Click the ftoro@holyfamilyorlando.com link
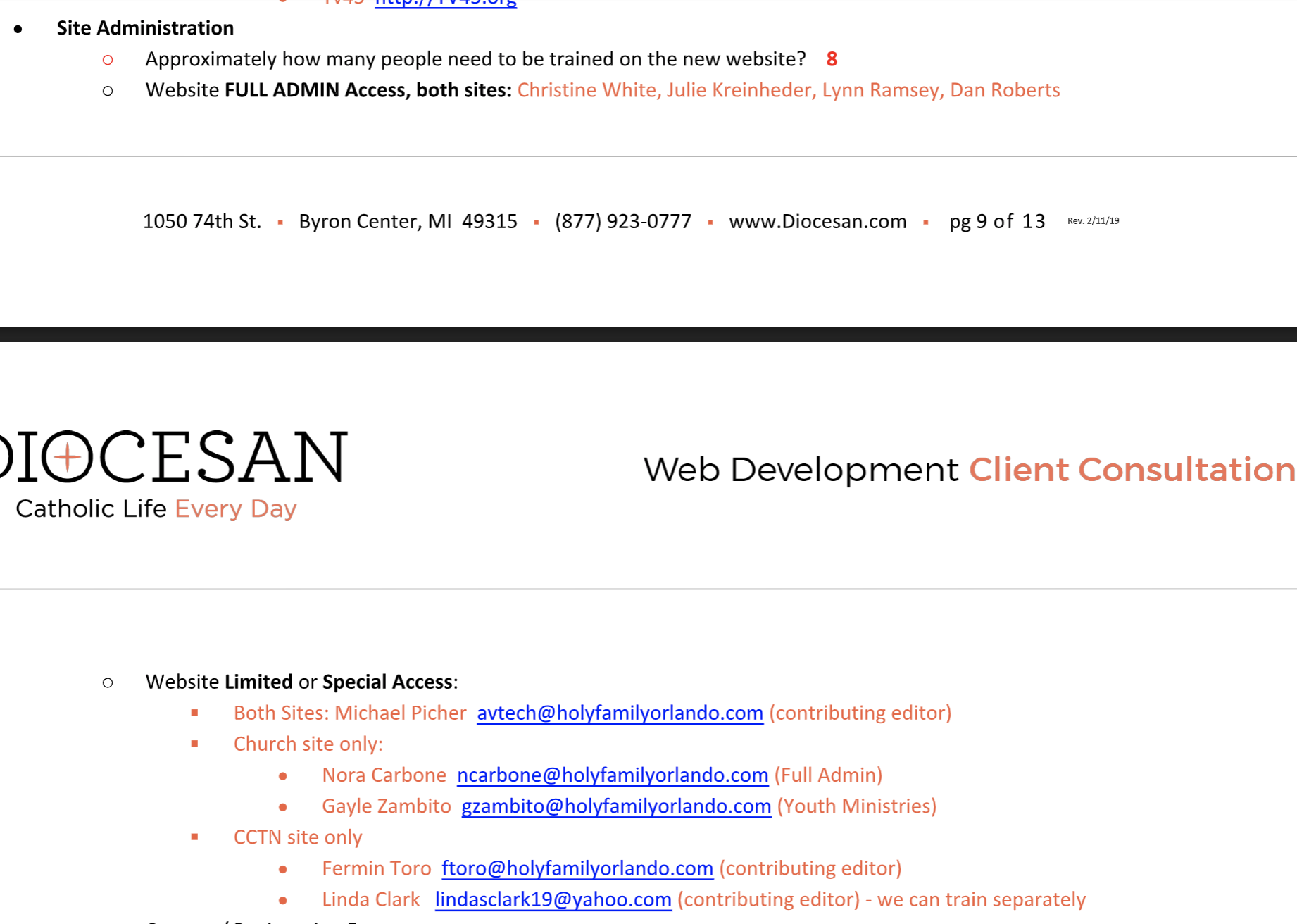The image size is (1297, 924). click(577, 868)
